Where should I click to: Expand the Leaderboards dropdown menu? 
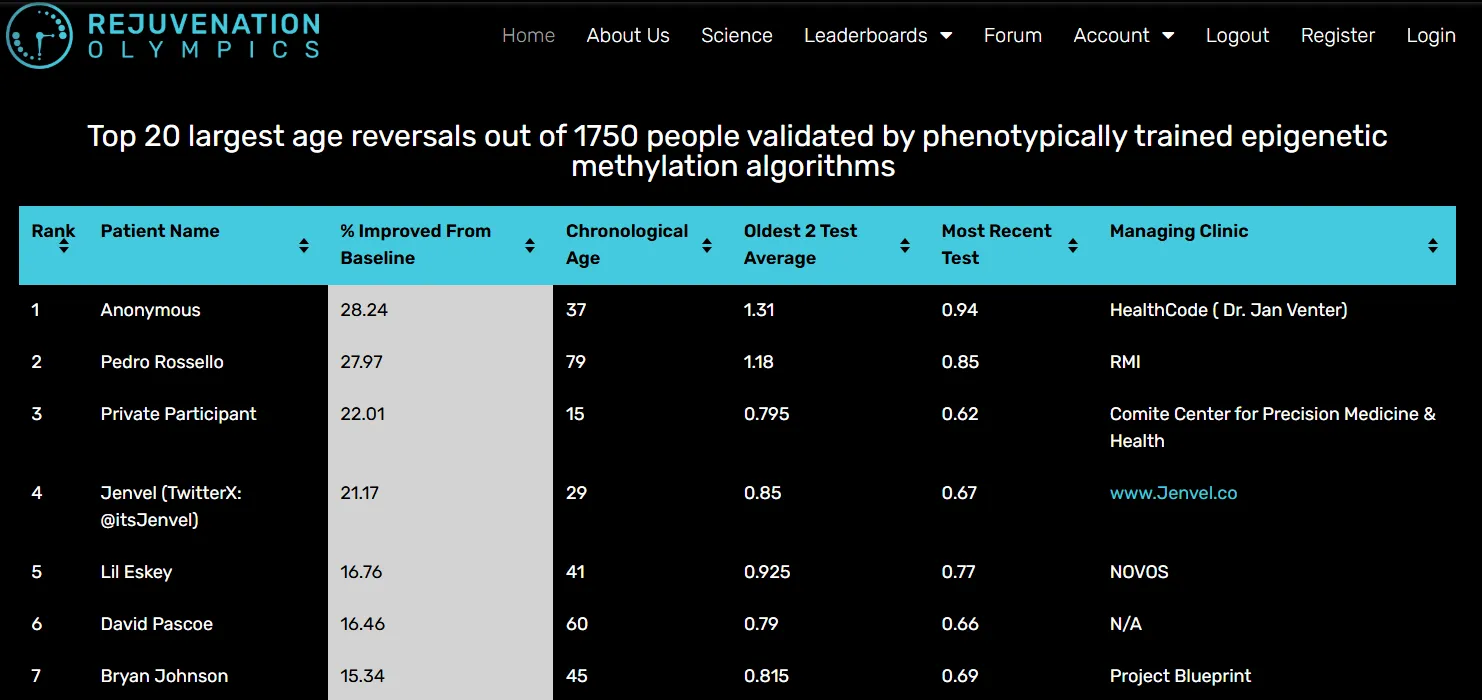pyautogui.click(x=878, y=35)
